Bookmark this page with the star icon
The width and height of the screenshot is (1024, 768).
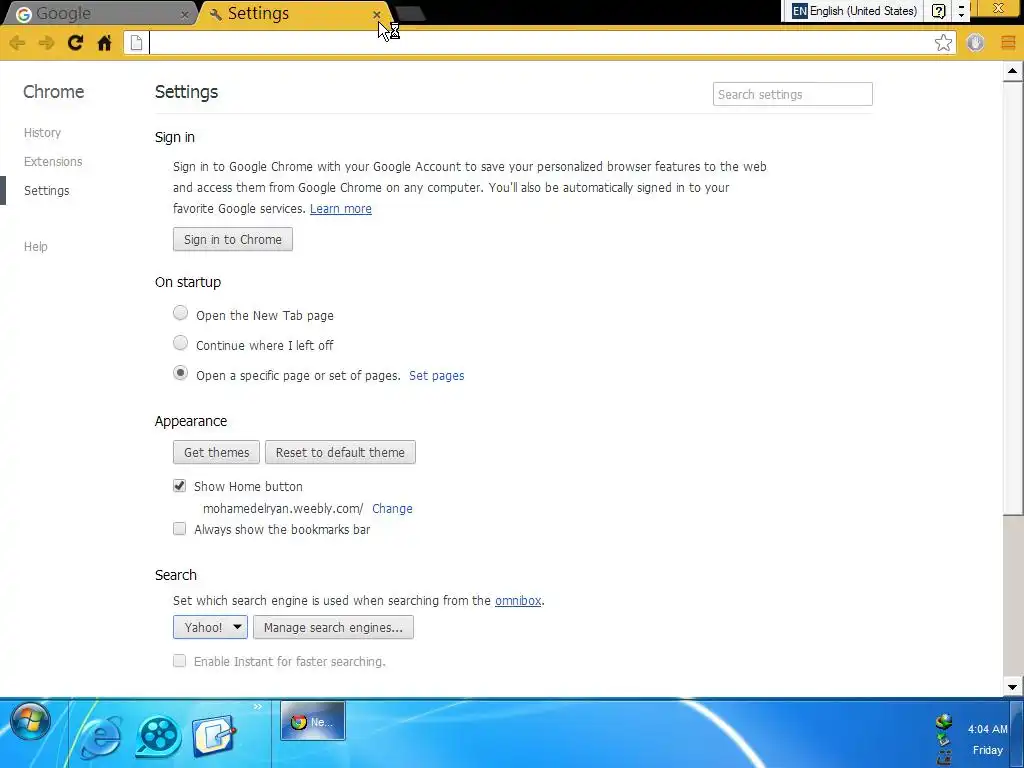tap(943, 43)
